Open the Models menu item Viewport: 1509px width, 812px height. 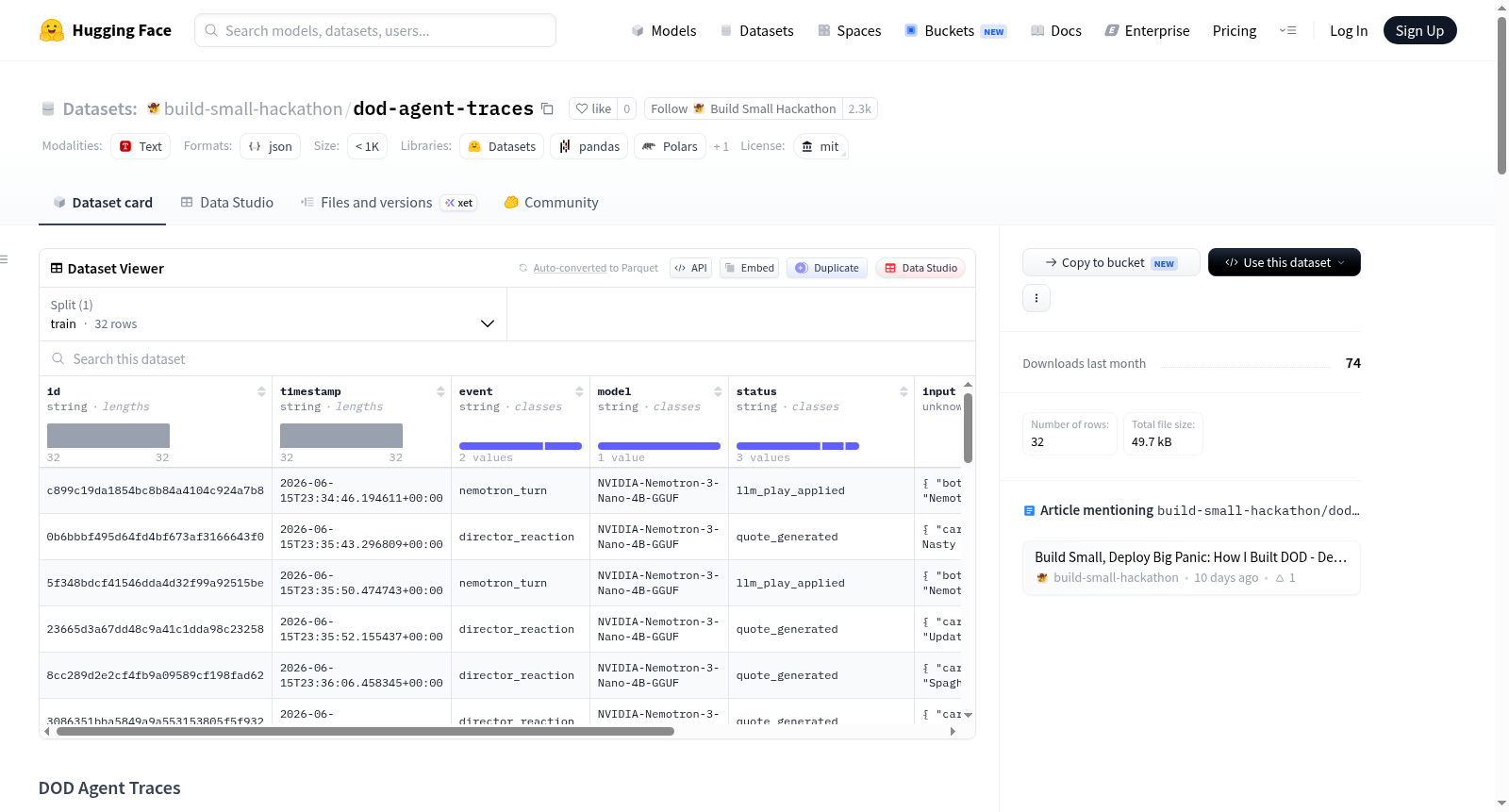(664, 30)
